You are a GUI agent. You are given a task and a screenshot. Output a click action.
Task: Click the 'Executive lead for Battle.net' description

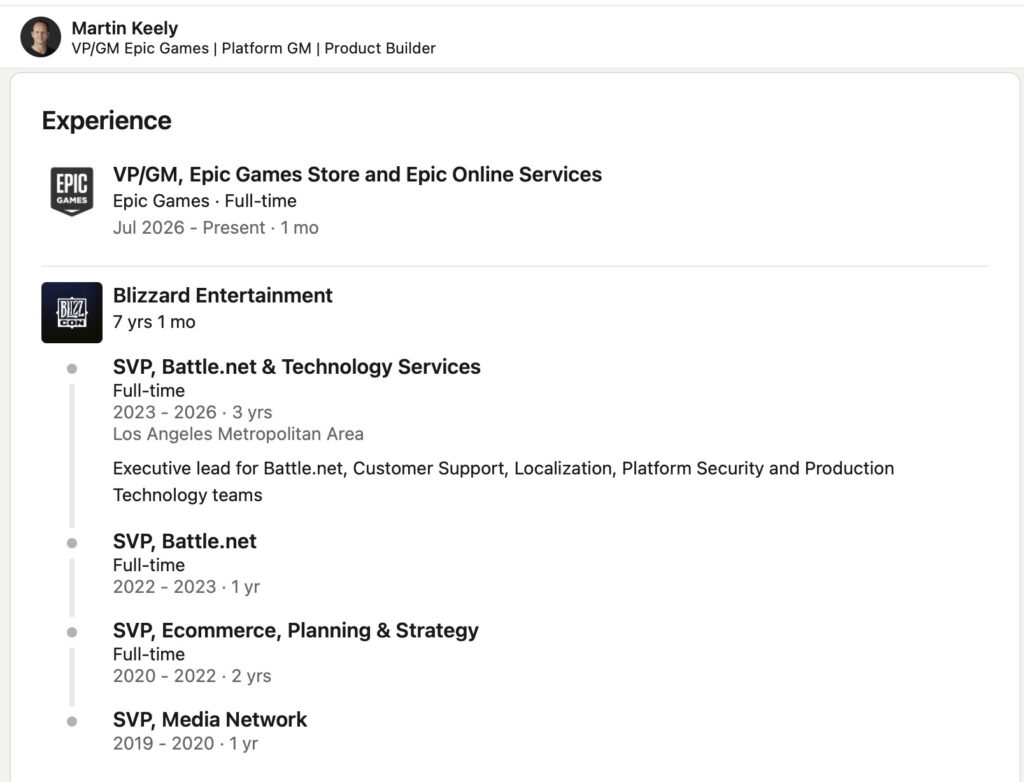coord(504,481)
